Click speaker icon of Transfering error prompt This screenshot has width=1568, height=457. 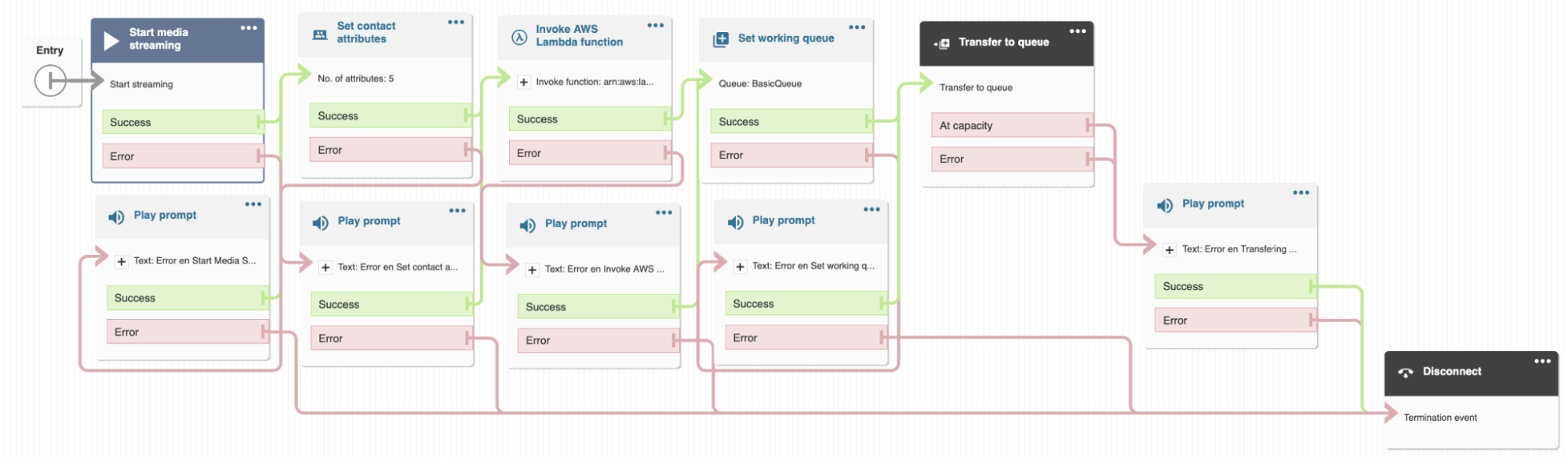coord(1165,205)
